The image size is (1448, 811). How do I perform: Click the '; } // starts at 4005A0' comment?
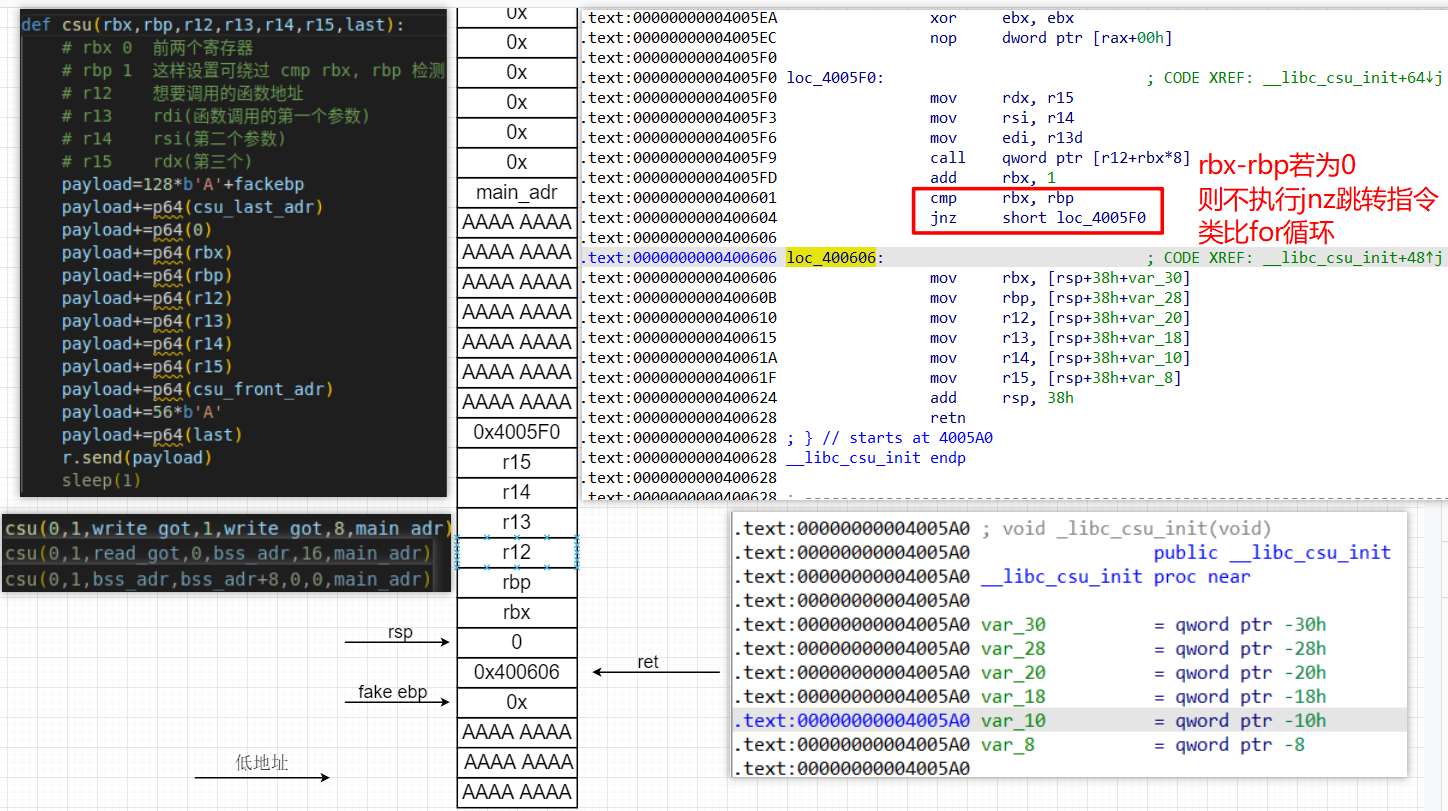tap(890, 438)
